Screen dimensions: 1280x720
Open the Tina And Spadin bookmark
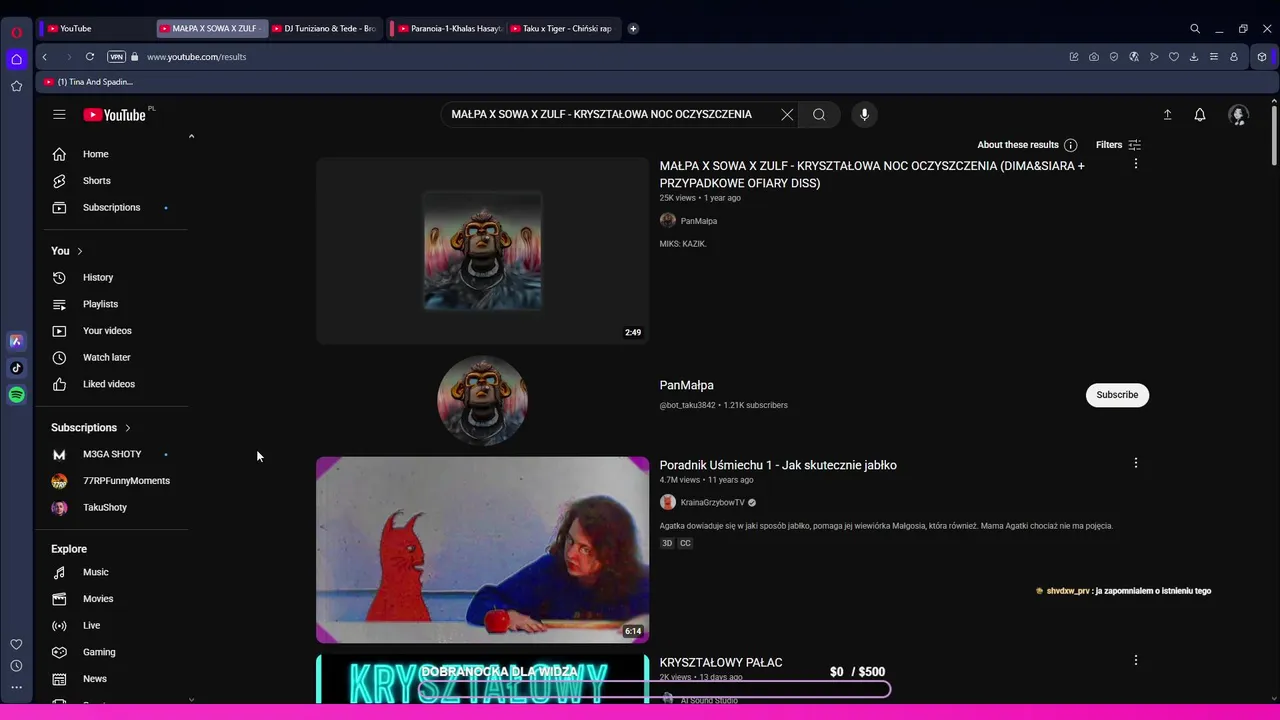[88, 82]
